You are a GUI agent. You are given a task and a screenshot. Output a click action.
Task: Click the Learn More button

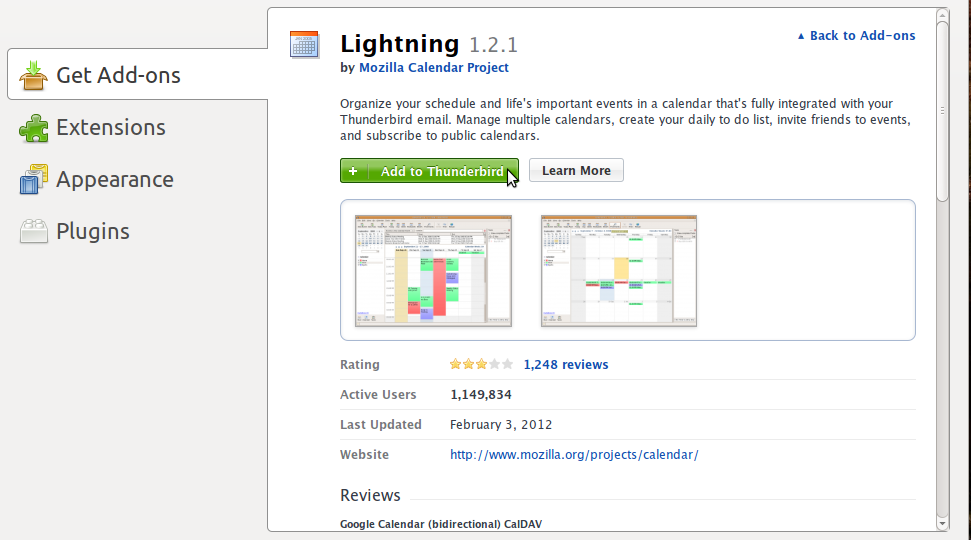point(576,170)
